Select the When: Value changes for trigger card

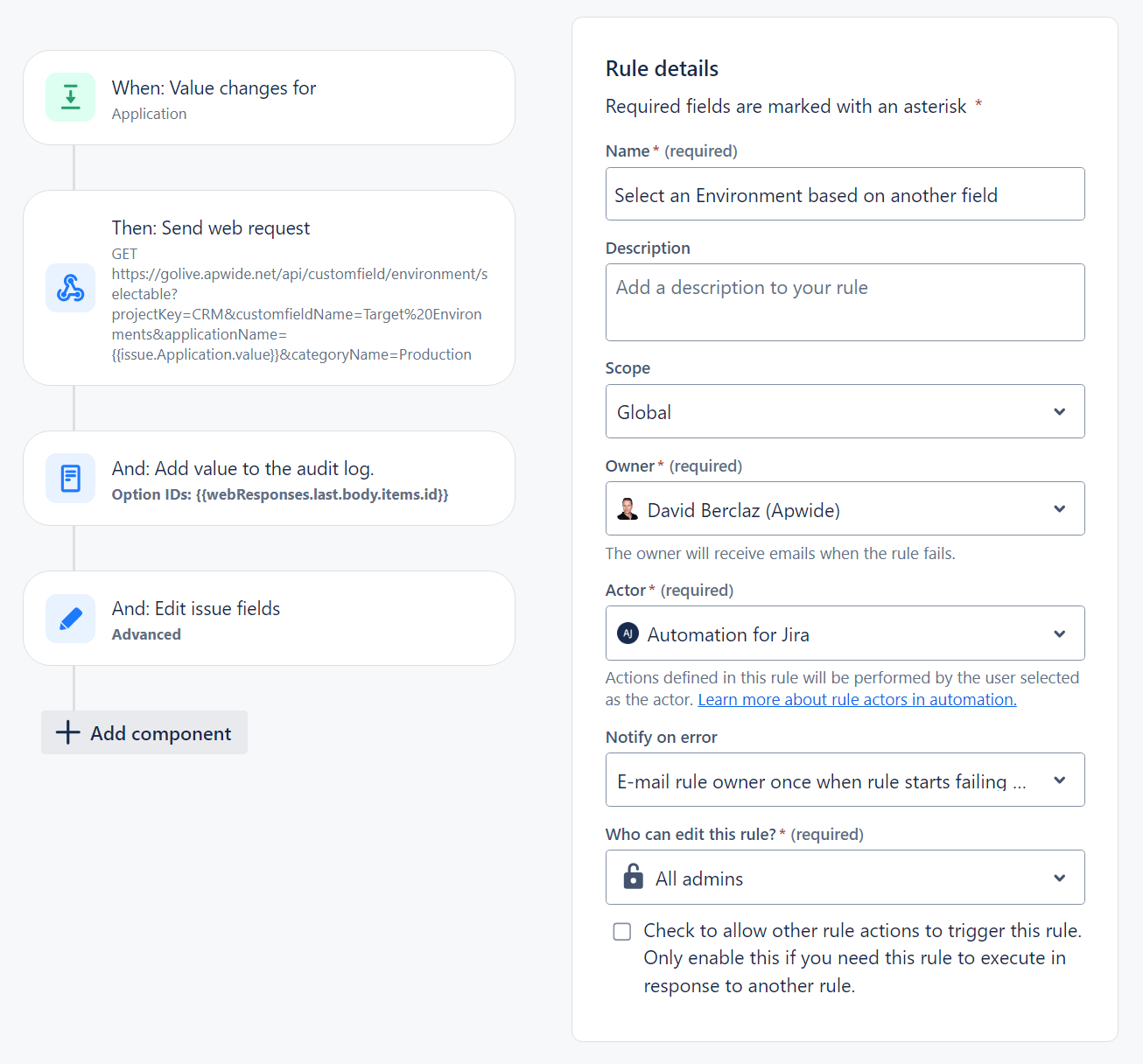(269, 98)
